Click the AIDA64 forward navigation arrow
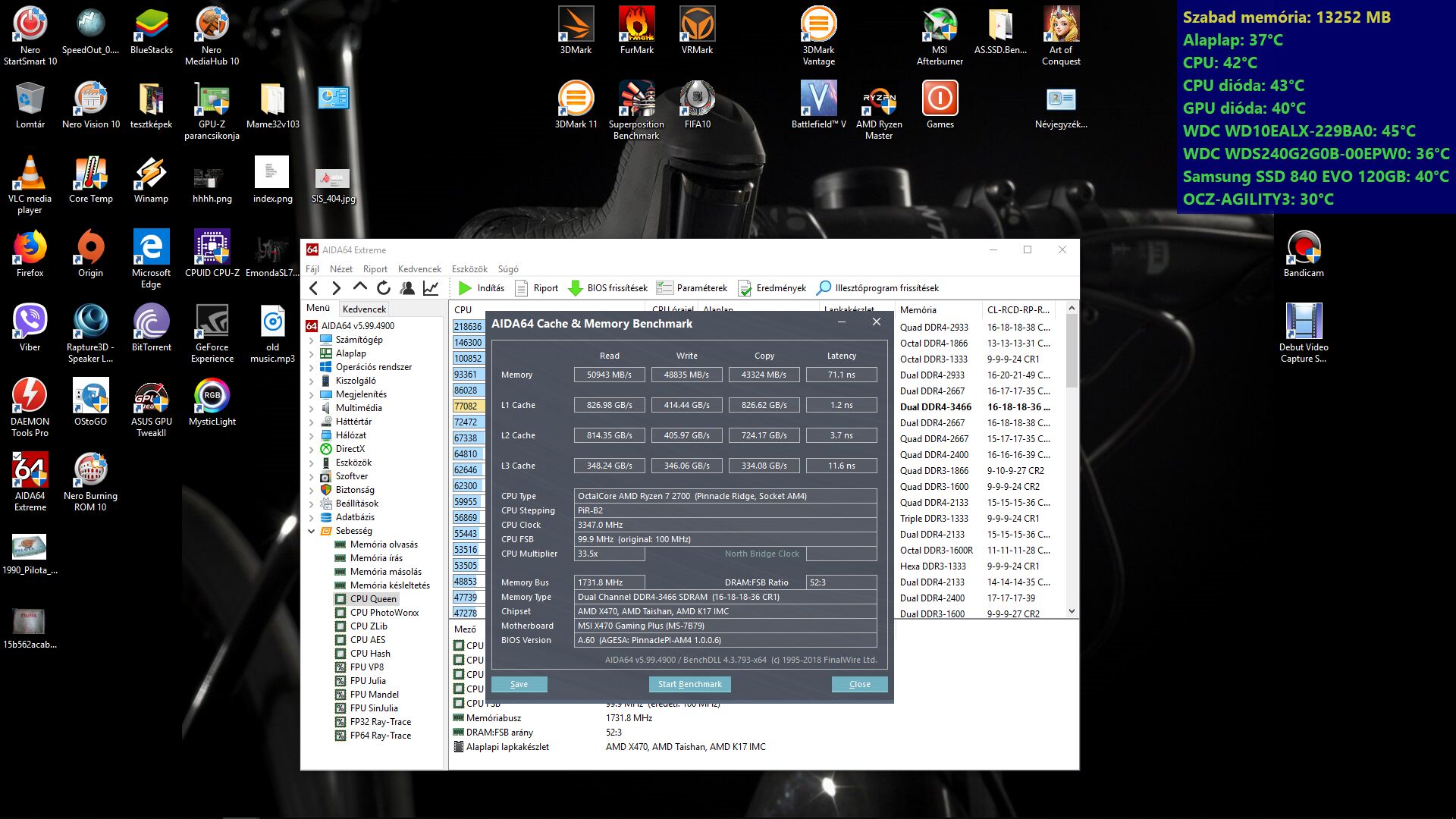This screenshot has height=819, width=1456. coord(337,288)
